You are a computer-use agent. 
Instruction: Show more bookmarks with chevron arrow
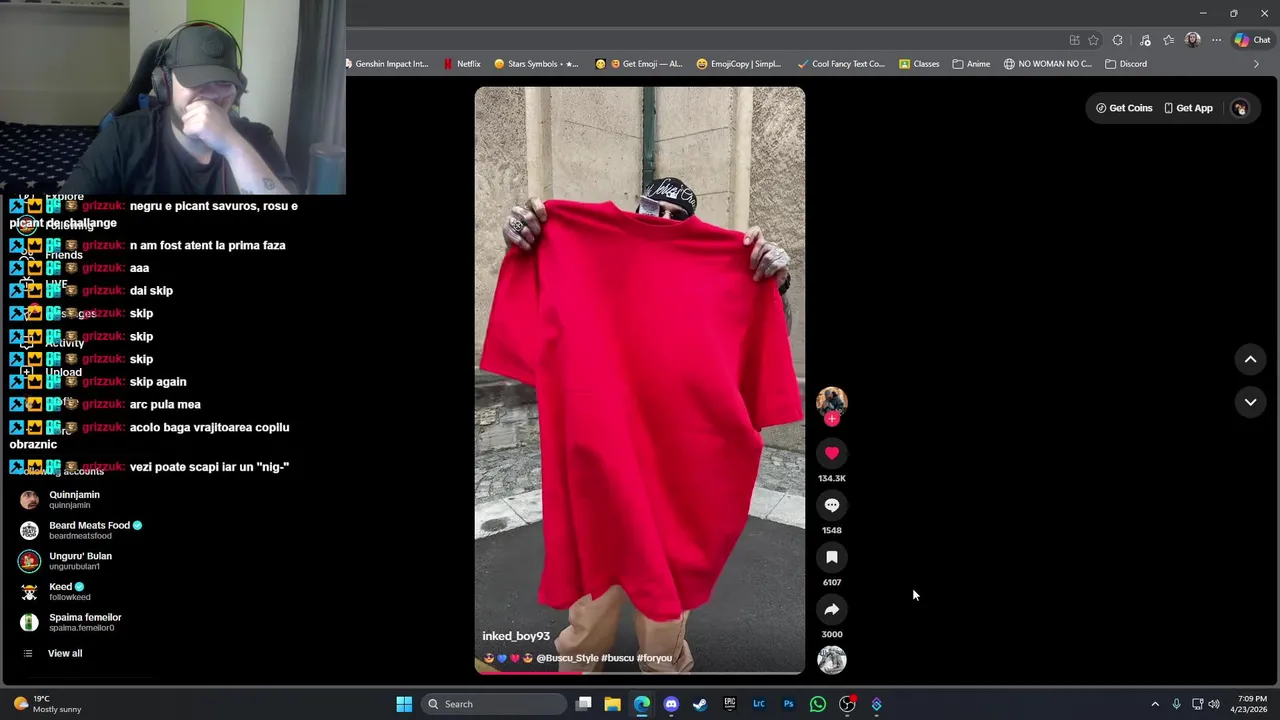click(x=1256, y=64)
